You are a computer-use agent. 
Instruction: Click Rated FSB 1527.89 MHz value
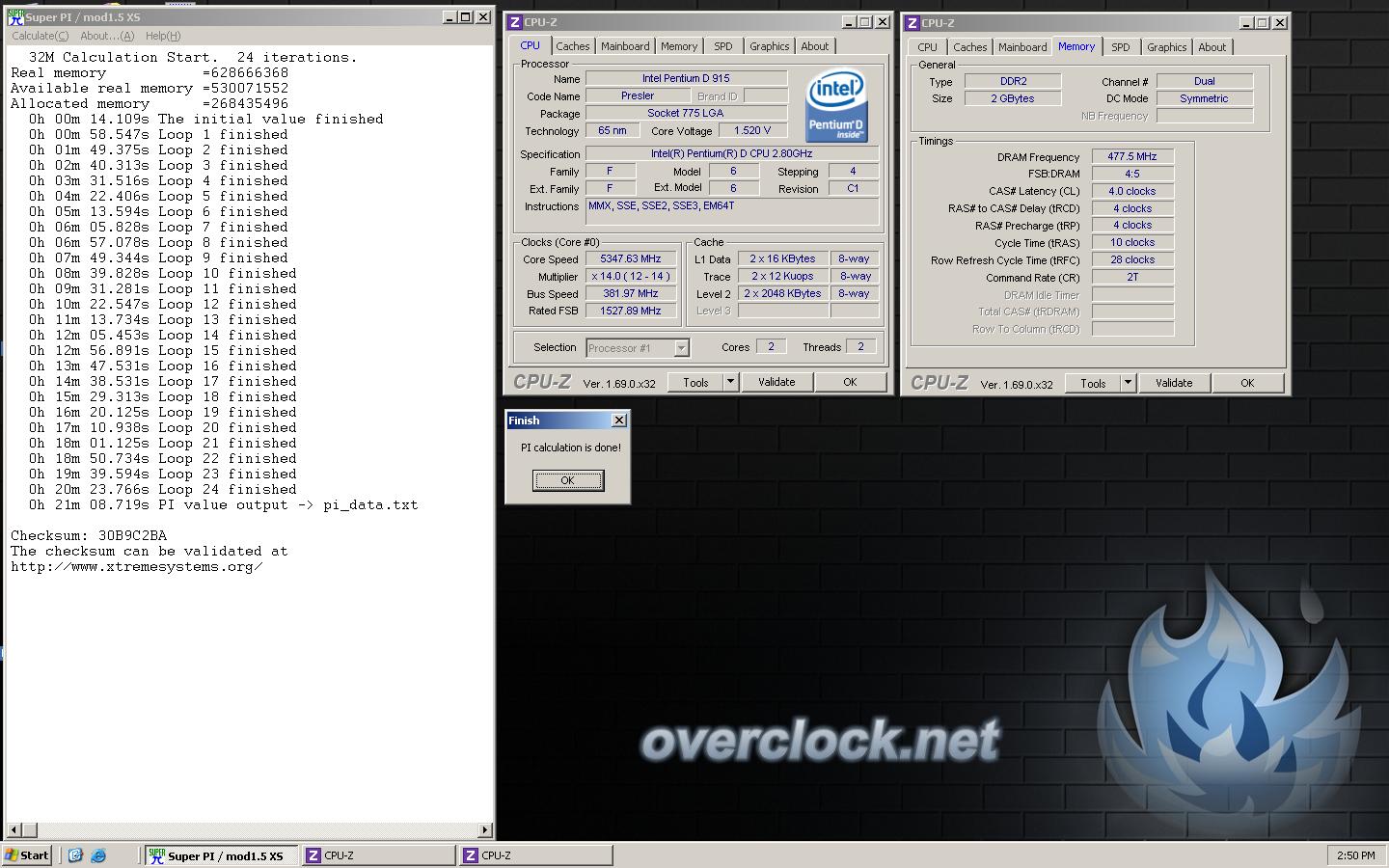click(631, 311)
